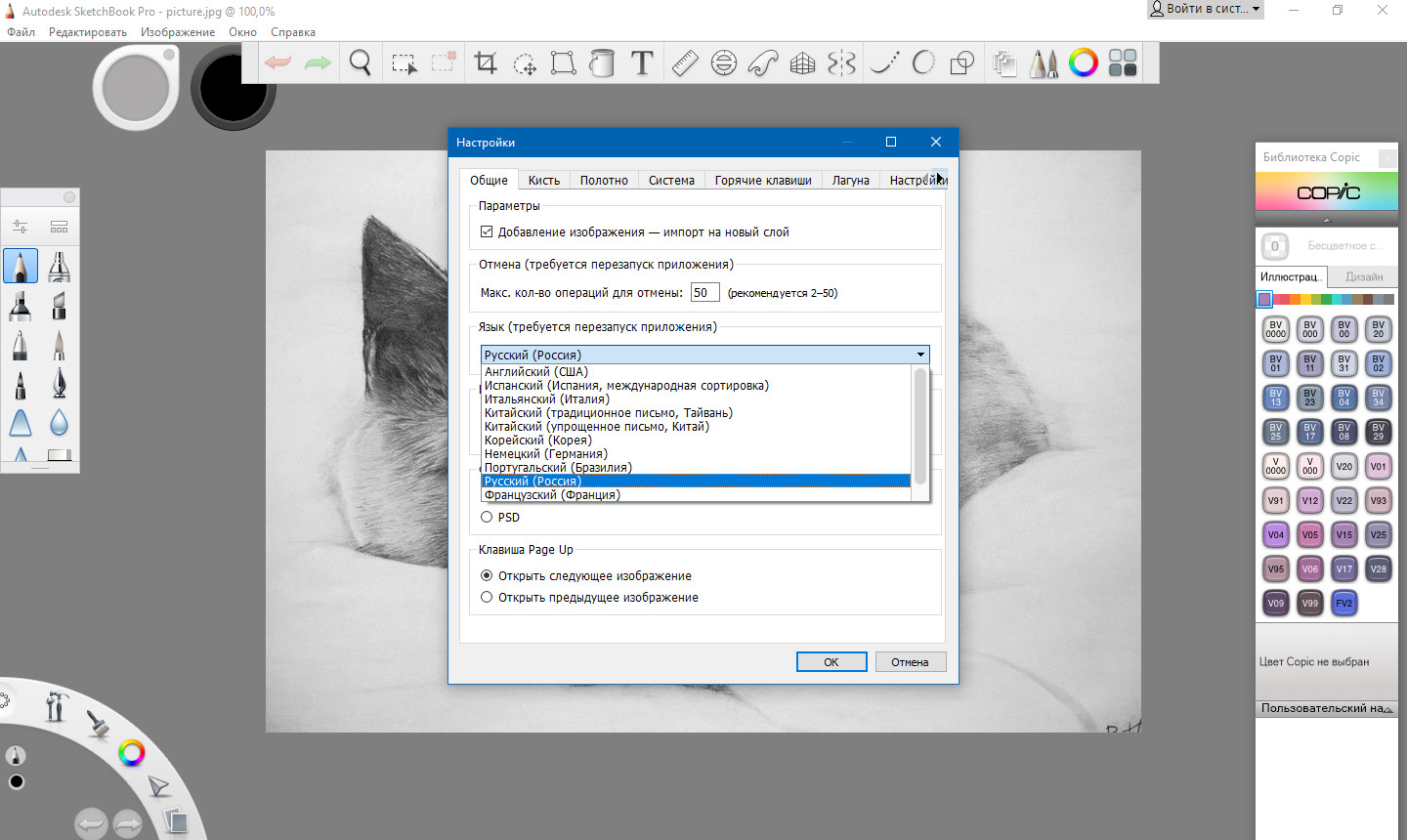The height and width of the screenshot is (840, 1407).
Task: Choose 'Португальский (Бразилия)' from language list
Action: click(696, 467)
